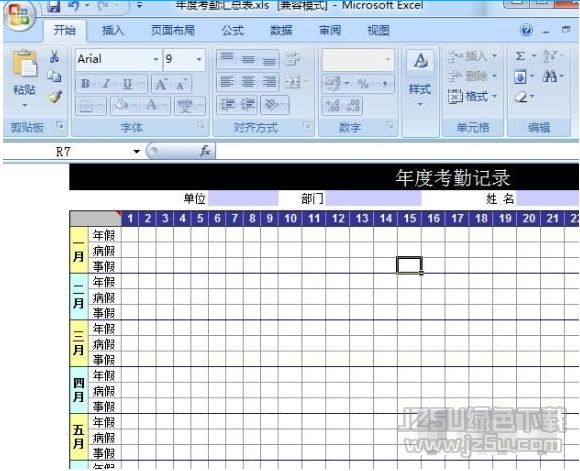This screenshot has width=580, height=471.
Task: Expand the font size 9 dropdown
Action: pyautogui.click(x=199, y=59)
